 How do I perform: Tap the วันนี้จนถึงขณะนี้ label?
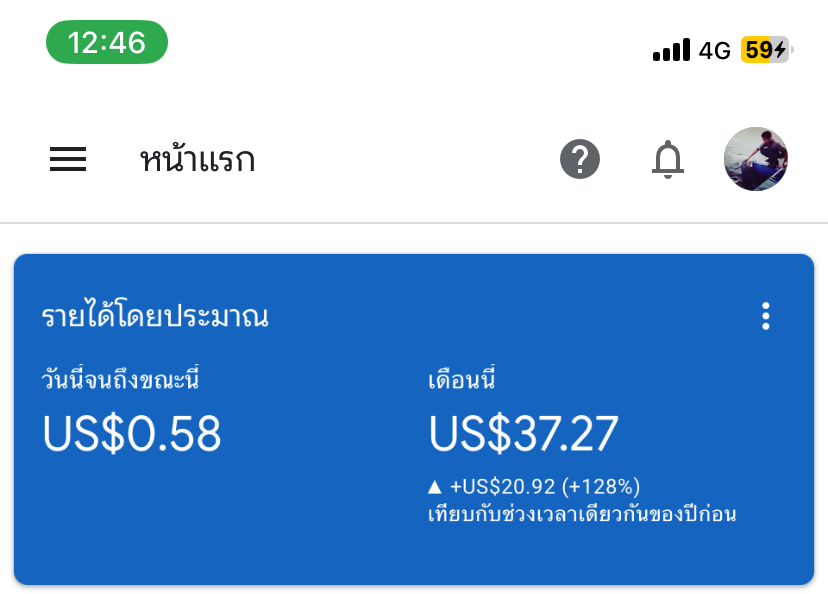[127, 381]
